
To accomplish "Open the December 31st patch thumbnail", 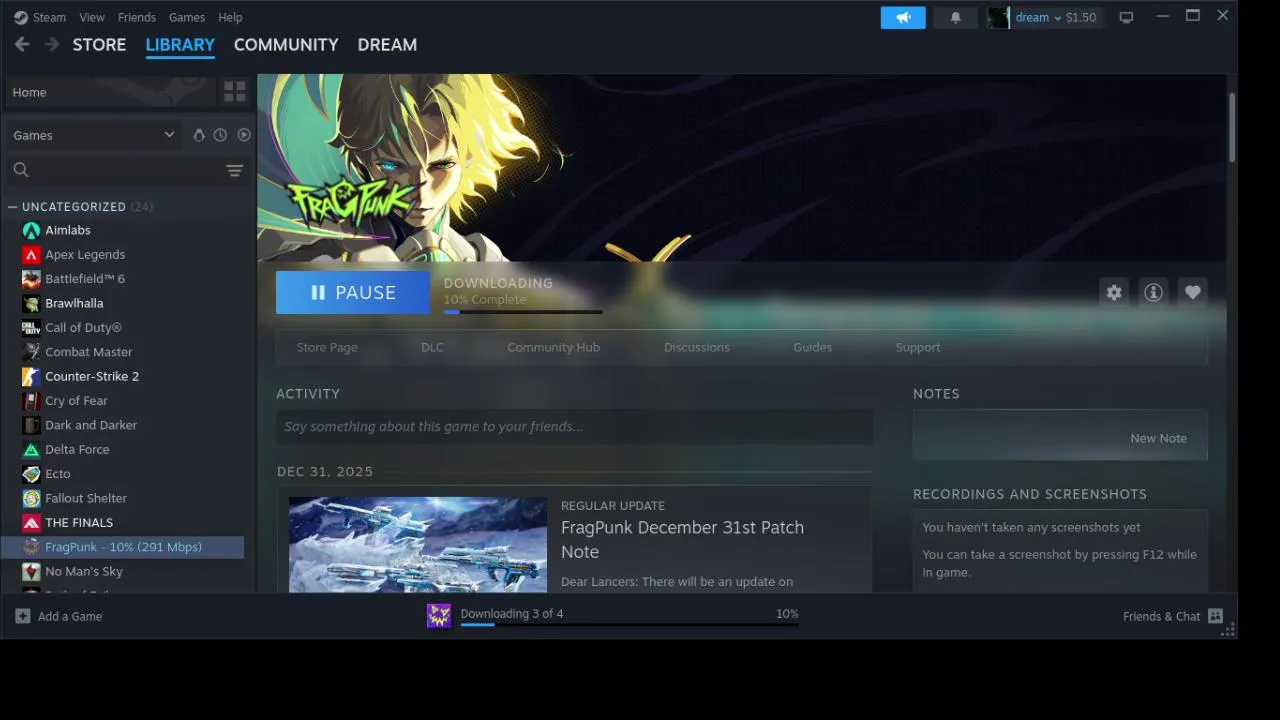I will (x=418, y=545).
